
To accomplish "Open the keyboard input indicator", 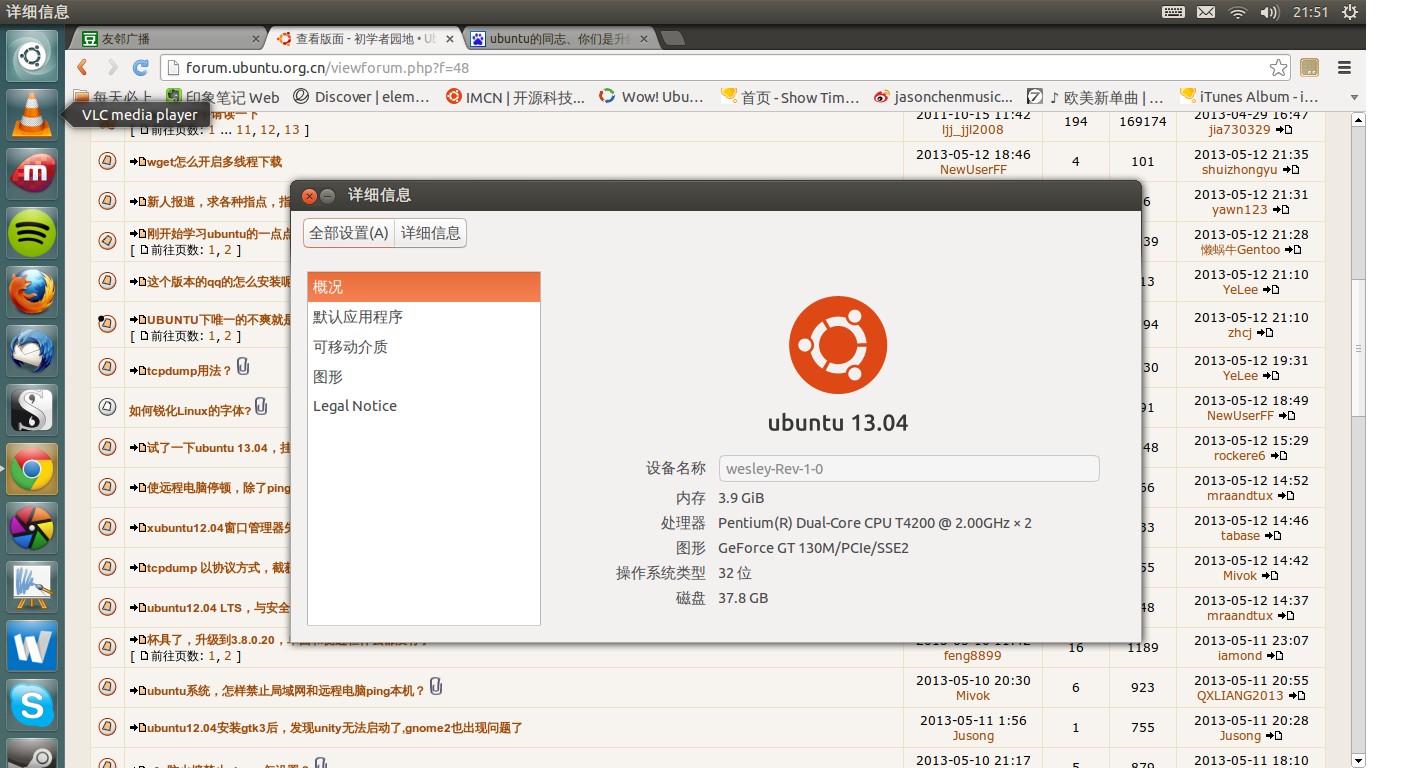I will click(x=1174, y=12).
